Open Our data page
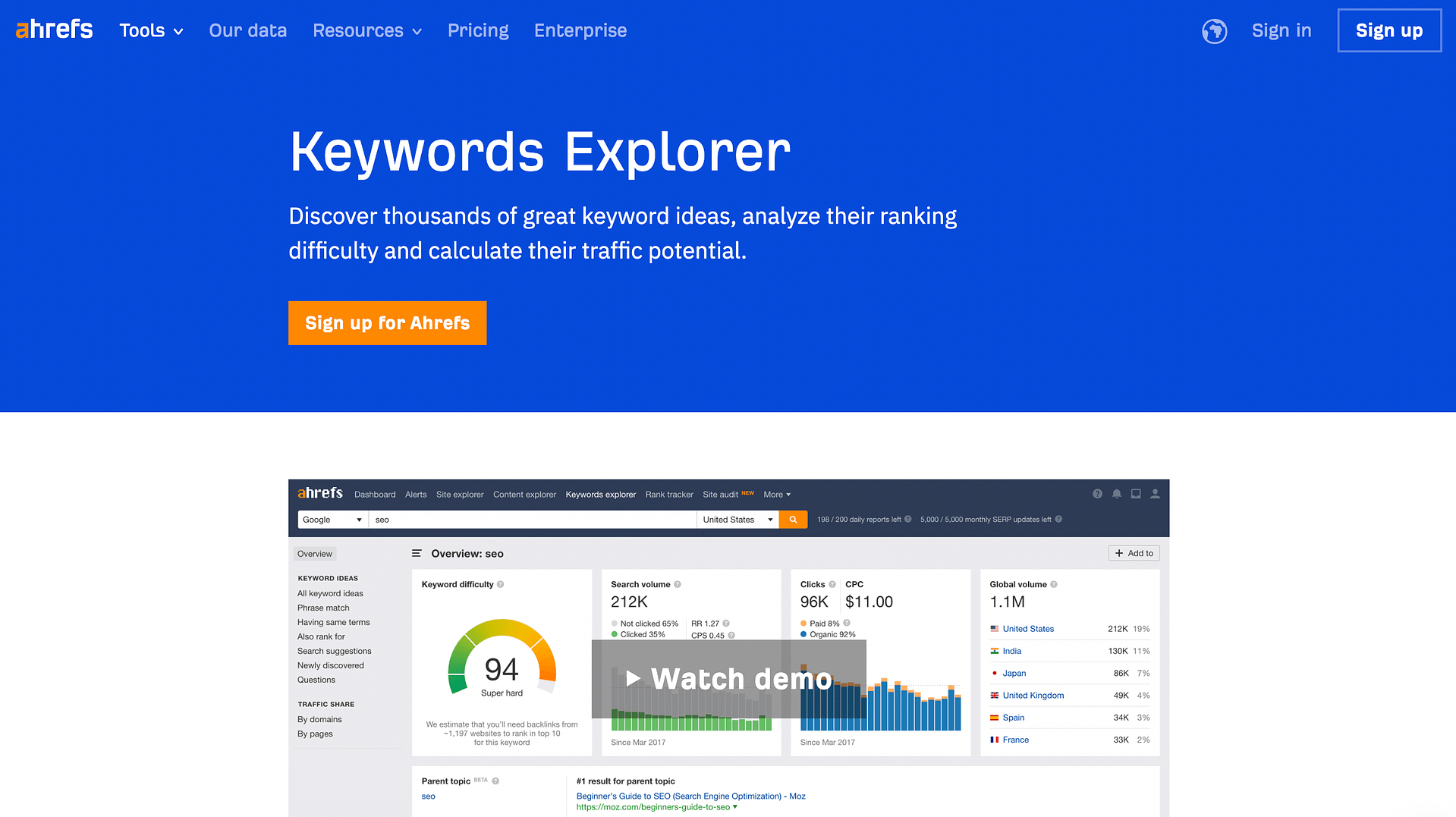Screen dimensions: 1456x817 pos(248,31)
